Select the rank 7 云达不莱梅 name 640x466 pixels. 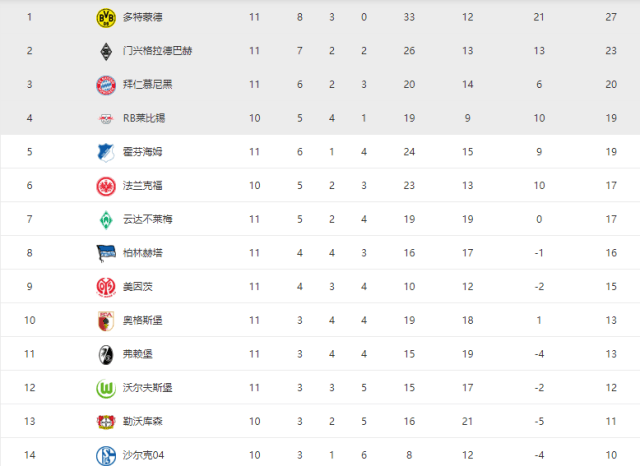point(147,219)
